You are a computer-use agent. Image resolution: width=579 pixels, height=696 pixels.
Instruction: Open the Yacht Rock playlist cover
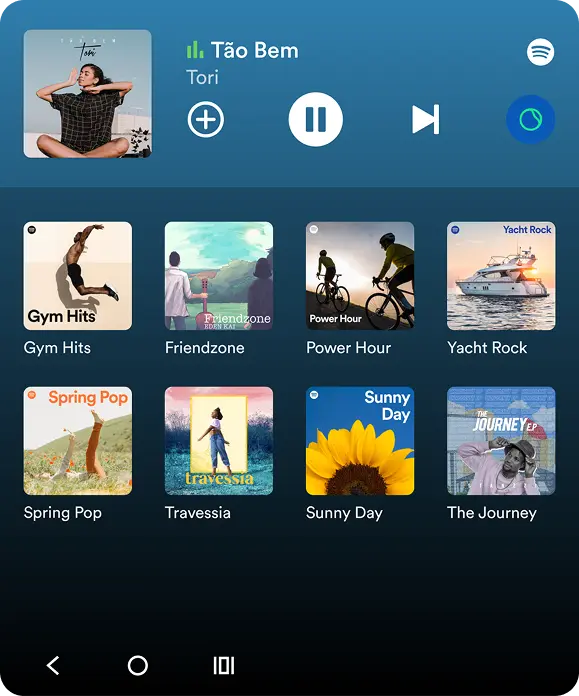501,276
